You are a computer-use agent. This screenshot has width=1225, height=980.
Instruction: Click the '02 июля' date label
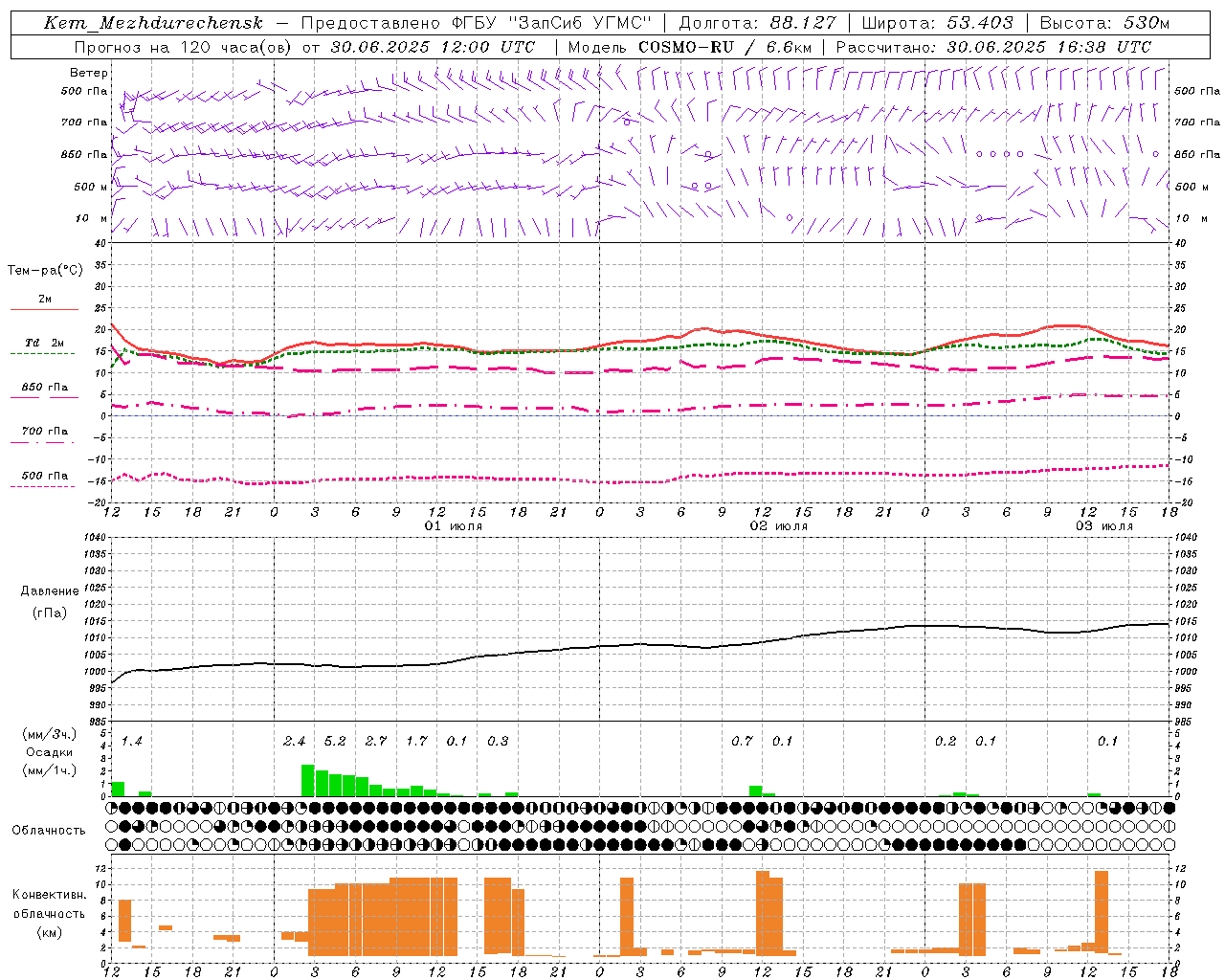point(778,526)
